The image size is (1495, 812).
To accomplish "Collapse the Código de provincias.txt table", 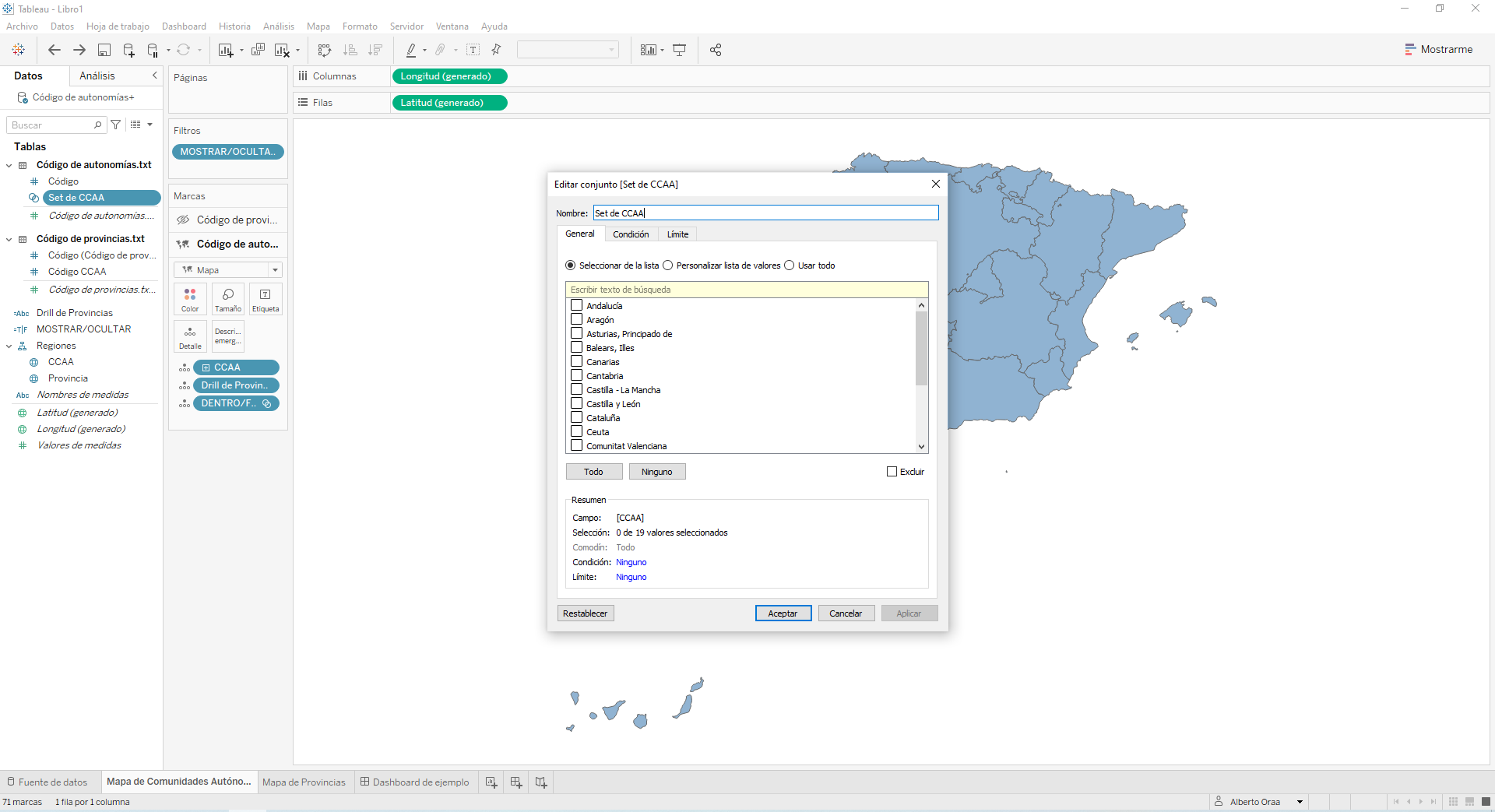I will click(x=9, y=239).
